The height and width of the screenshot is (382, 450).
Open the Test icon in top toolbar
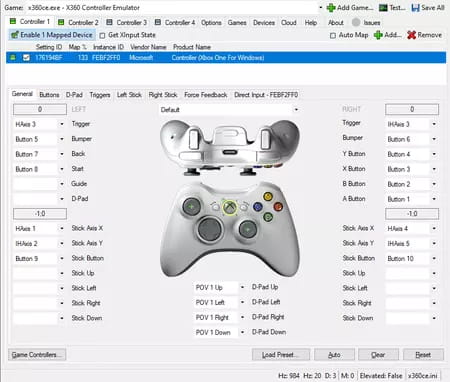tap(383, 8)
